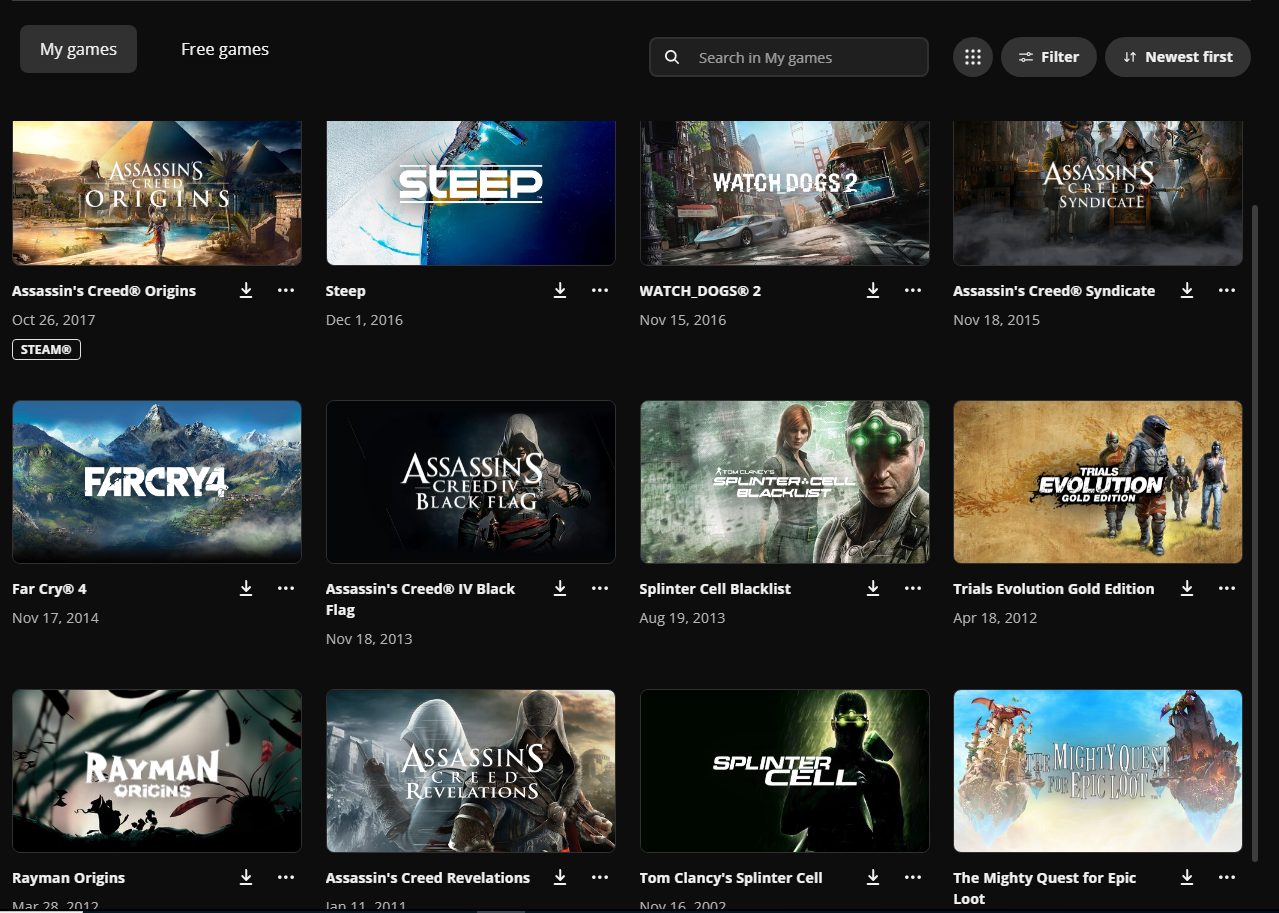Image resolution: width=1279 pixels, height=913 pixels.
Task: Click the Far Cry® 4 title
Action: 49,589
